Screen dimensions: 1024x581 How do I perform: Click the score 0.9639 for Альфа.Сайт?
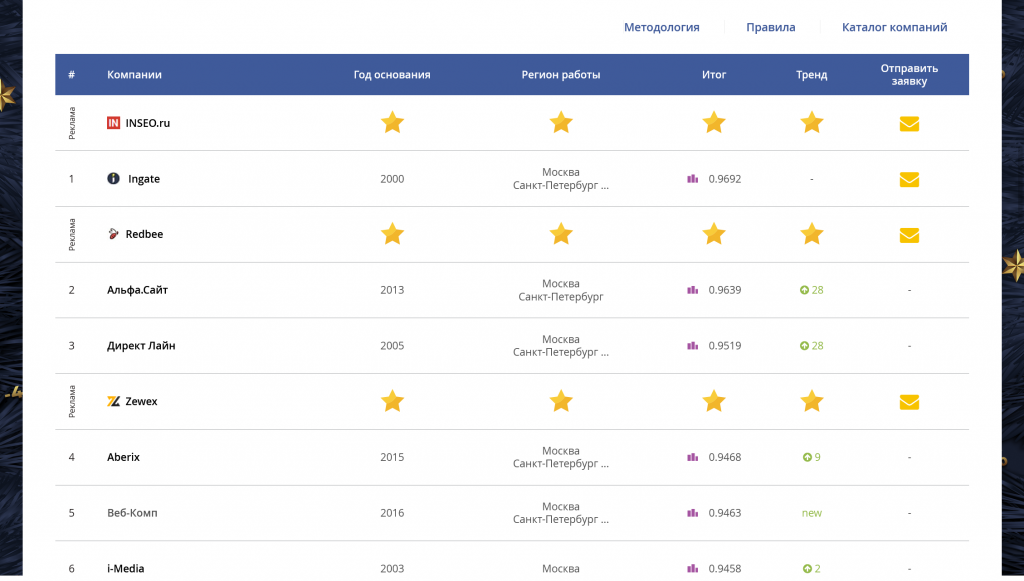[x=725, y=290]
